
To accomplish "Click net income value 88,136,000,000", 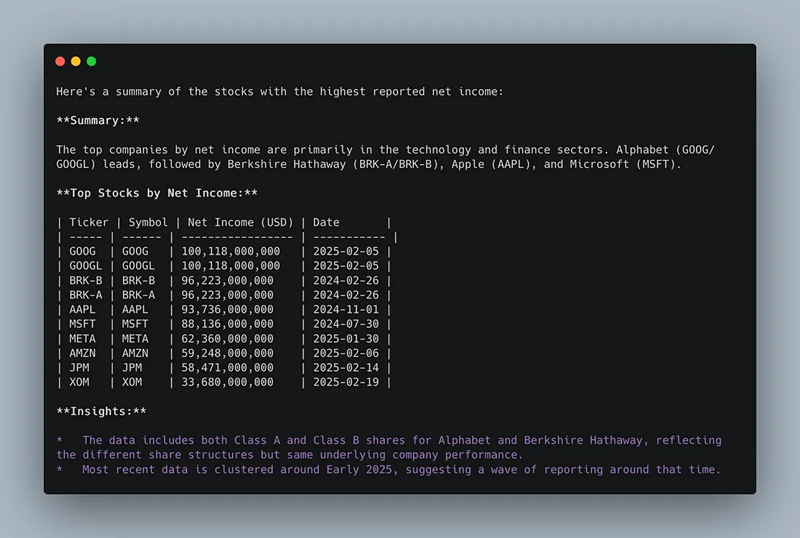I will tap(227, 324).
